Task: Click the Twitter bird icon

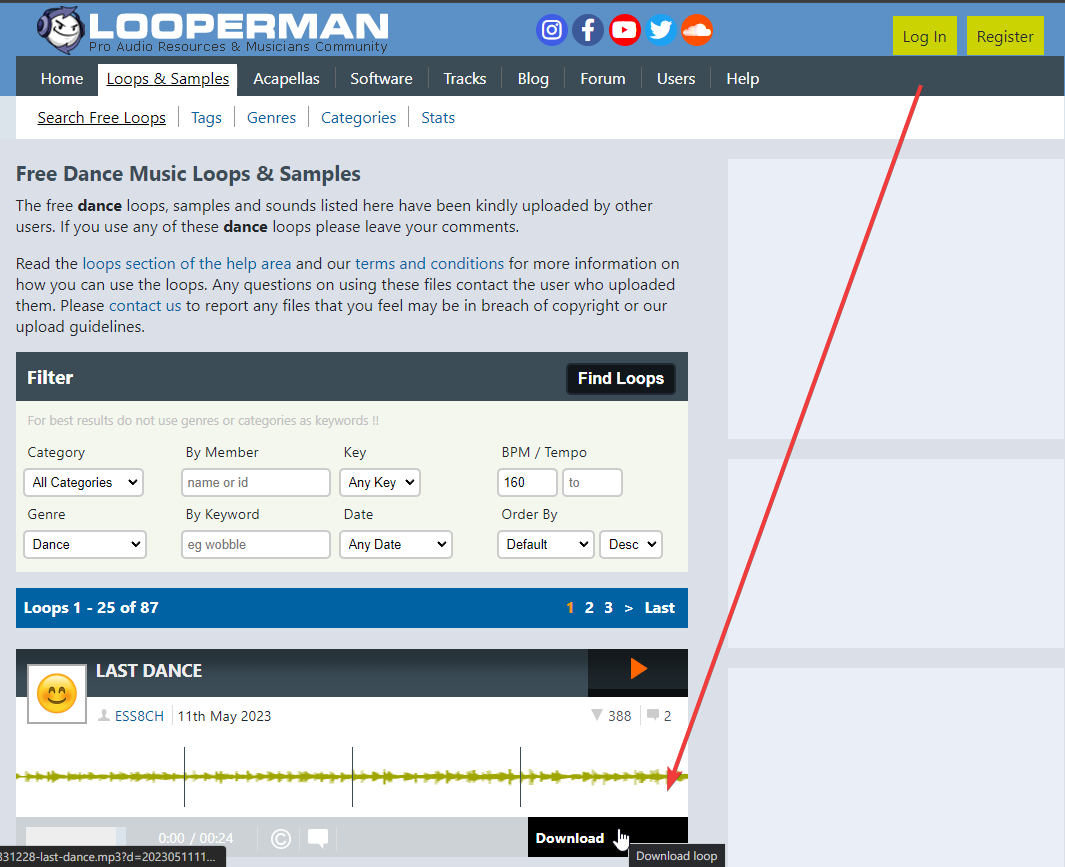Action: click(660, 31)
